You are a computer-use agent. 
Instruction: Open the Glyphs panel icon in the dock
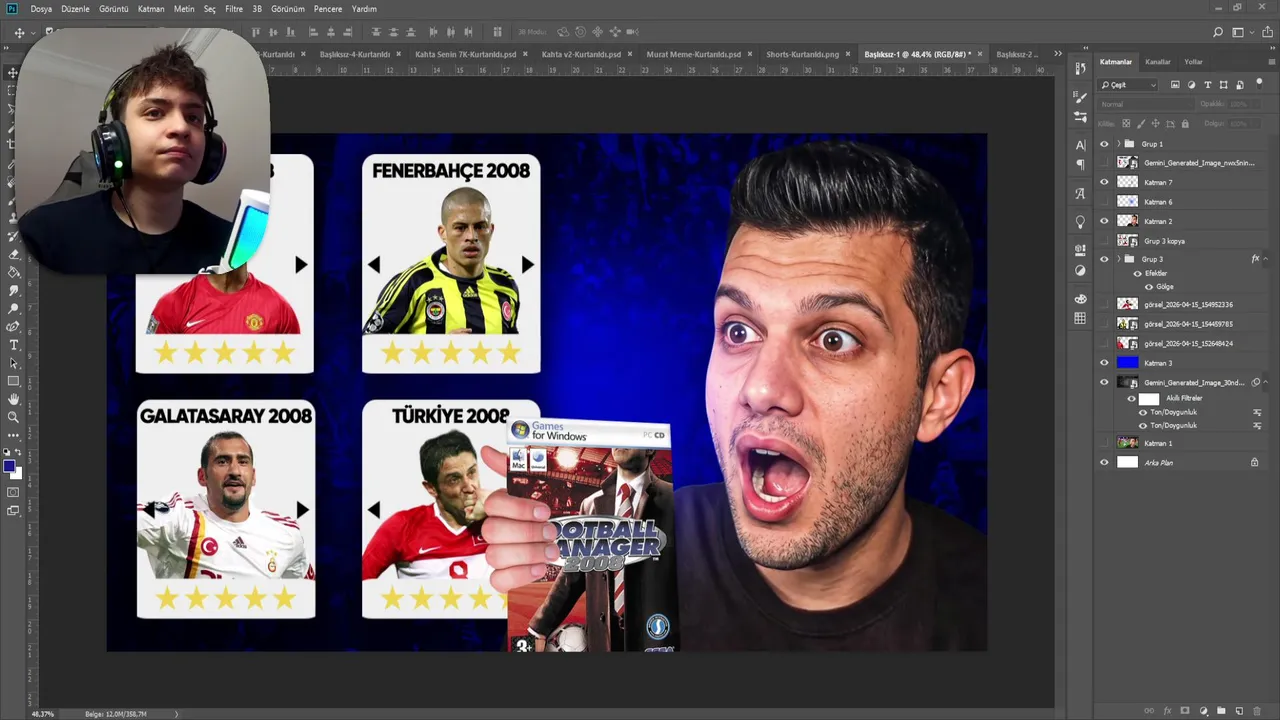1080,194
